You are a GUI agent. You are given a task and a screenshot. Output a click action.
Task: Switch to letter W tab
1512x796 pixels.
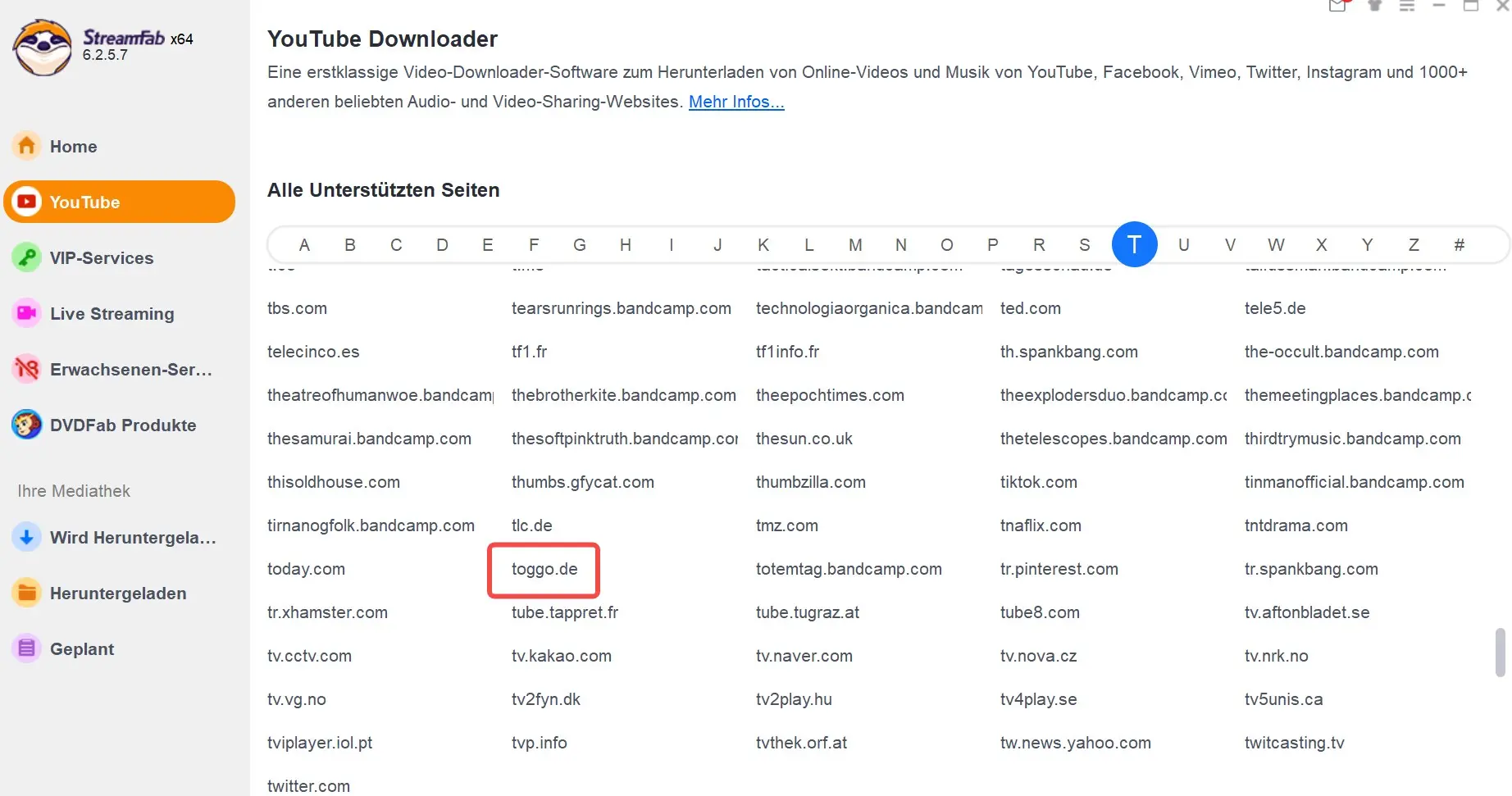pyautogui.click(x=1276, y=244)
